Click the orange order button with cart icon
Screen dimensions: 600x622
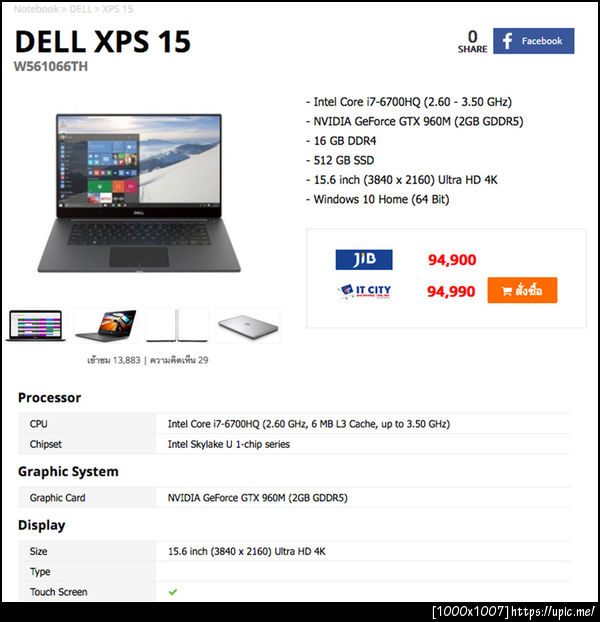522,290
